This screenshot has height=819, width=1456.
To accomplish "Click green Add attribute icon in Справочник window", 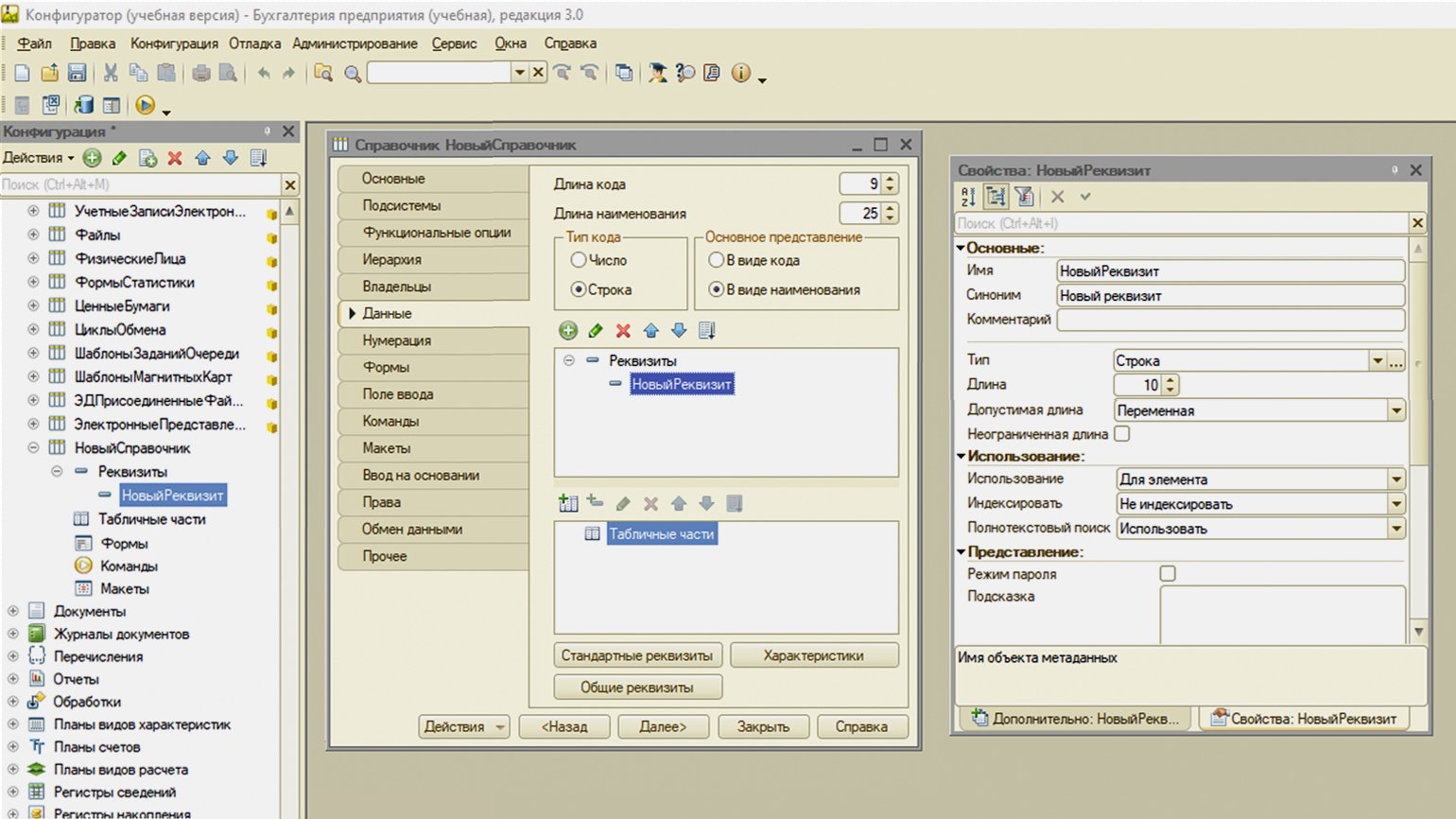I will tap(568, 330).
